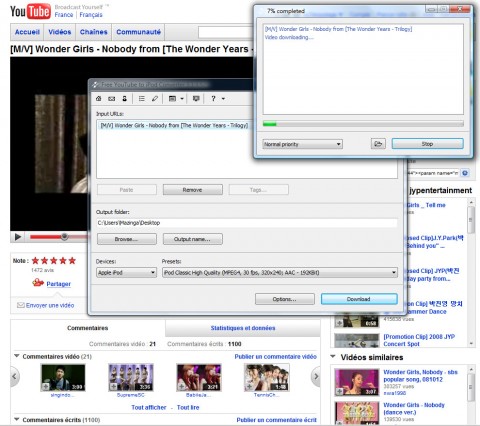Click the question mark help icon
Screen dimensions: 480x426
click(x=213, y=99)
